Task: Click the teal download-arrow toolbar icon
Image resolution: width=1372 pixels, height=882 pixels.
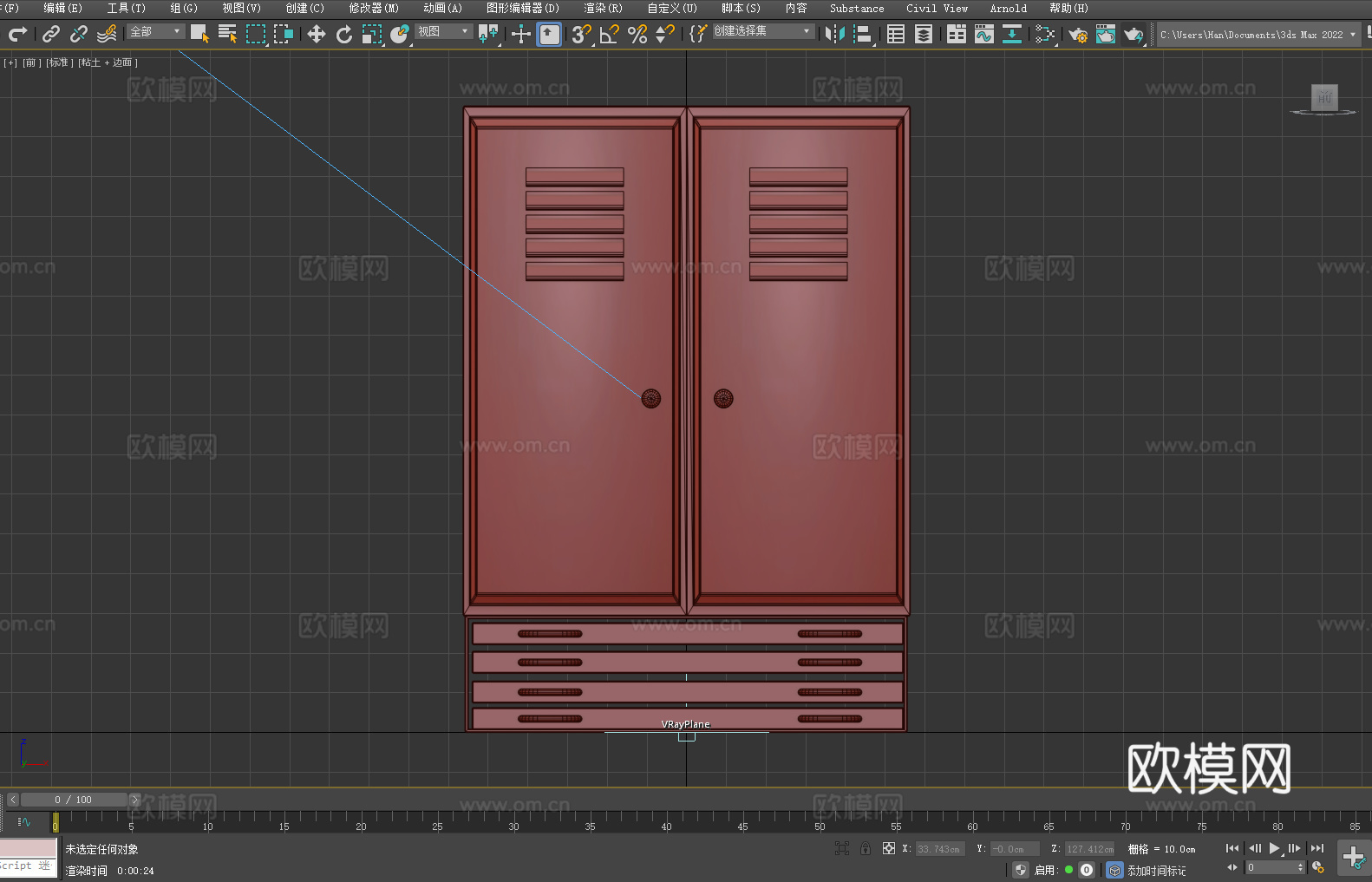Action: click(x=1012, y=34)
